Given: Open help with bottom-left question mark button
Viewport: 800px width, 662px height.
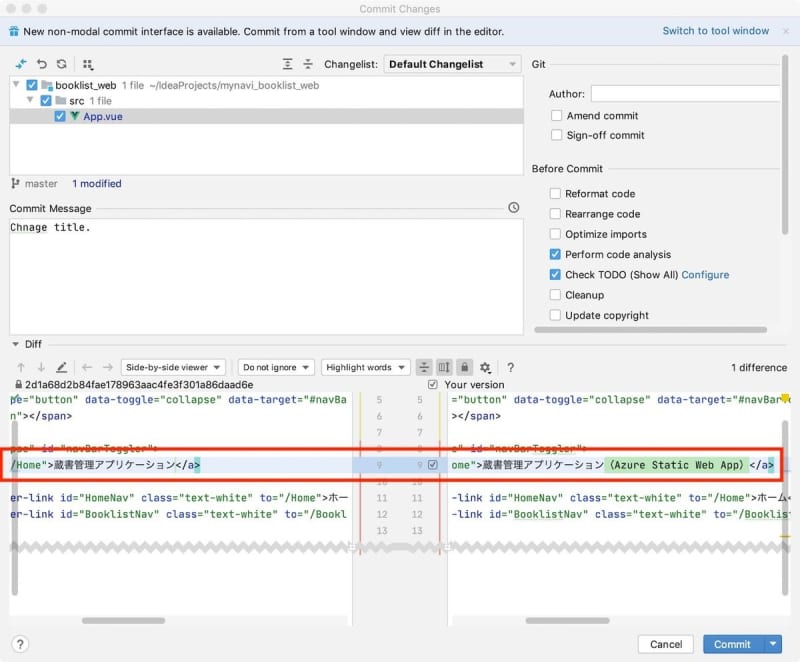Looking at the screenshot, I should (20, 644).
